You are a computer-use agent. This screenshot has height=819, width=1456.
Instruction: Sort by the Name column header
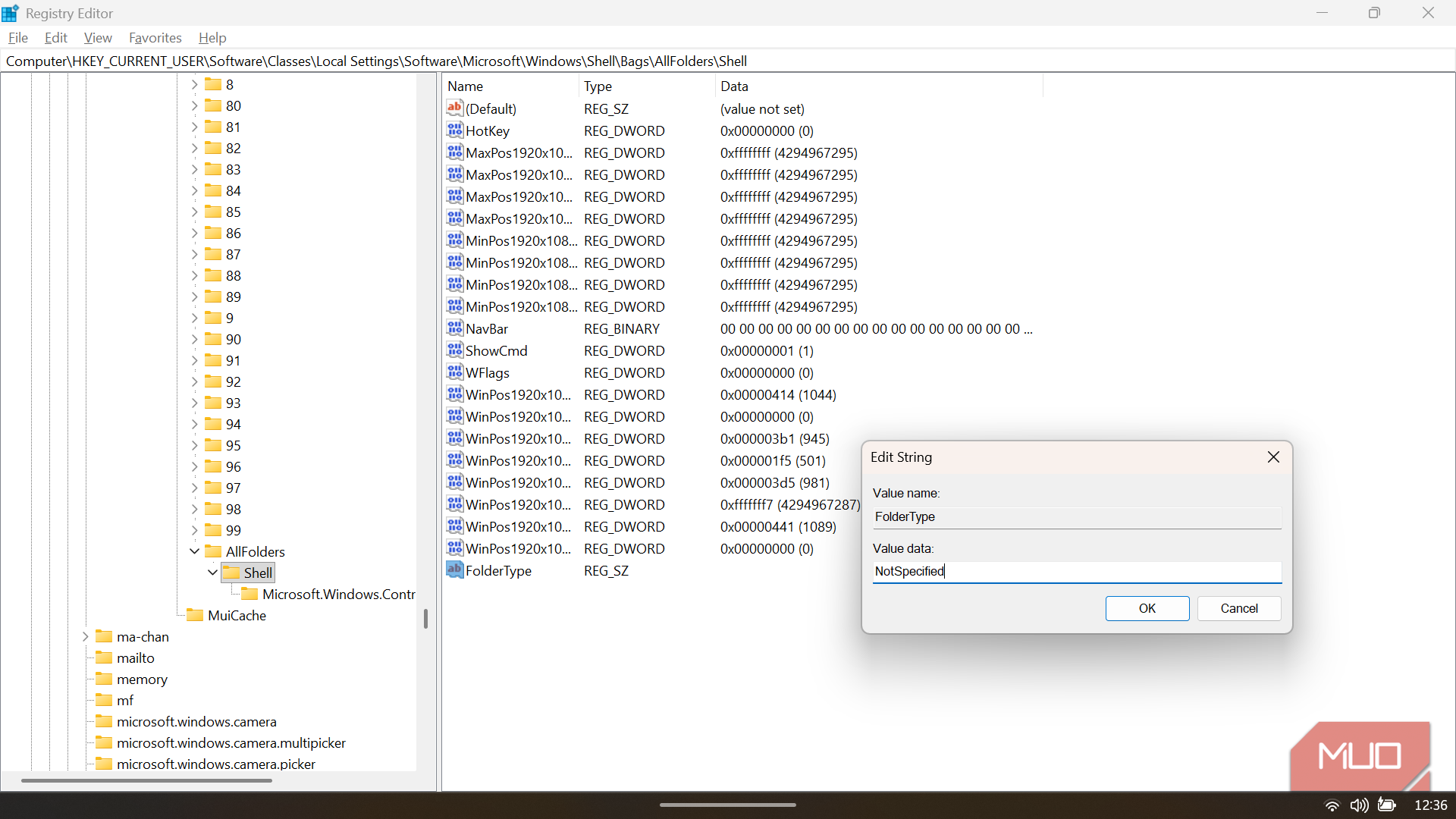(510, 86)
